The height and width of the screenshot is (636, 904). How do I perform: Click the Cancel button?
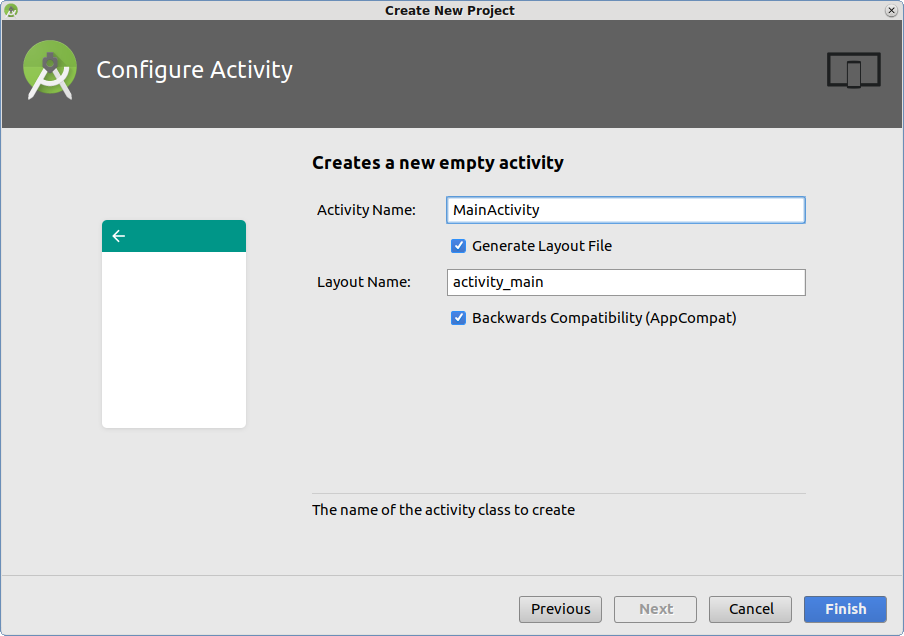(749, 609)
